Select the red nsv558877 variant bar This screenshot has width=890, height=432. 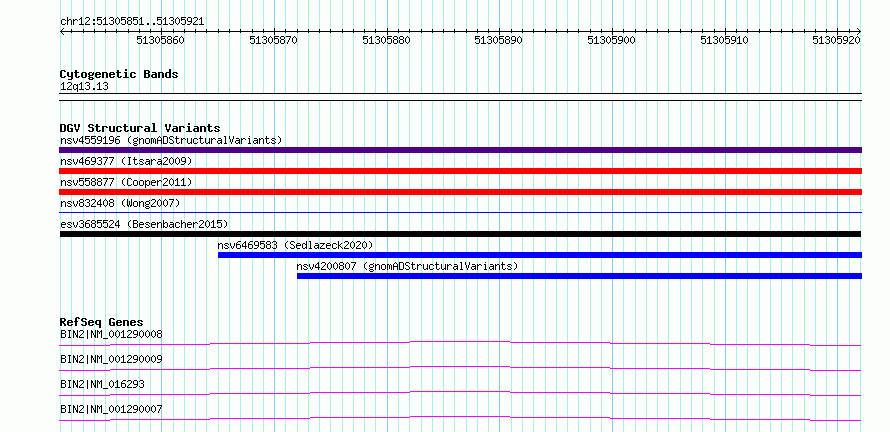click(460, 192)
